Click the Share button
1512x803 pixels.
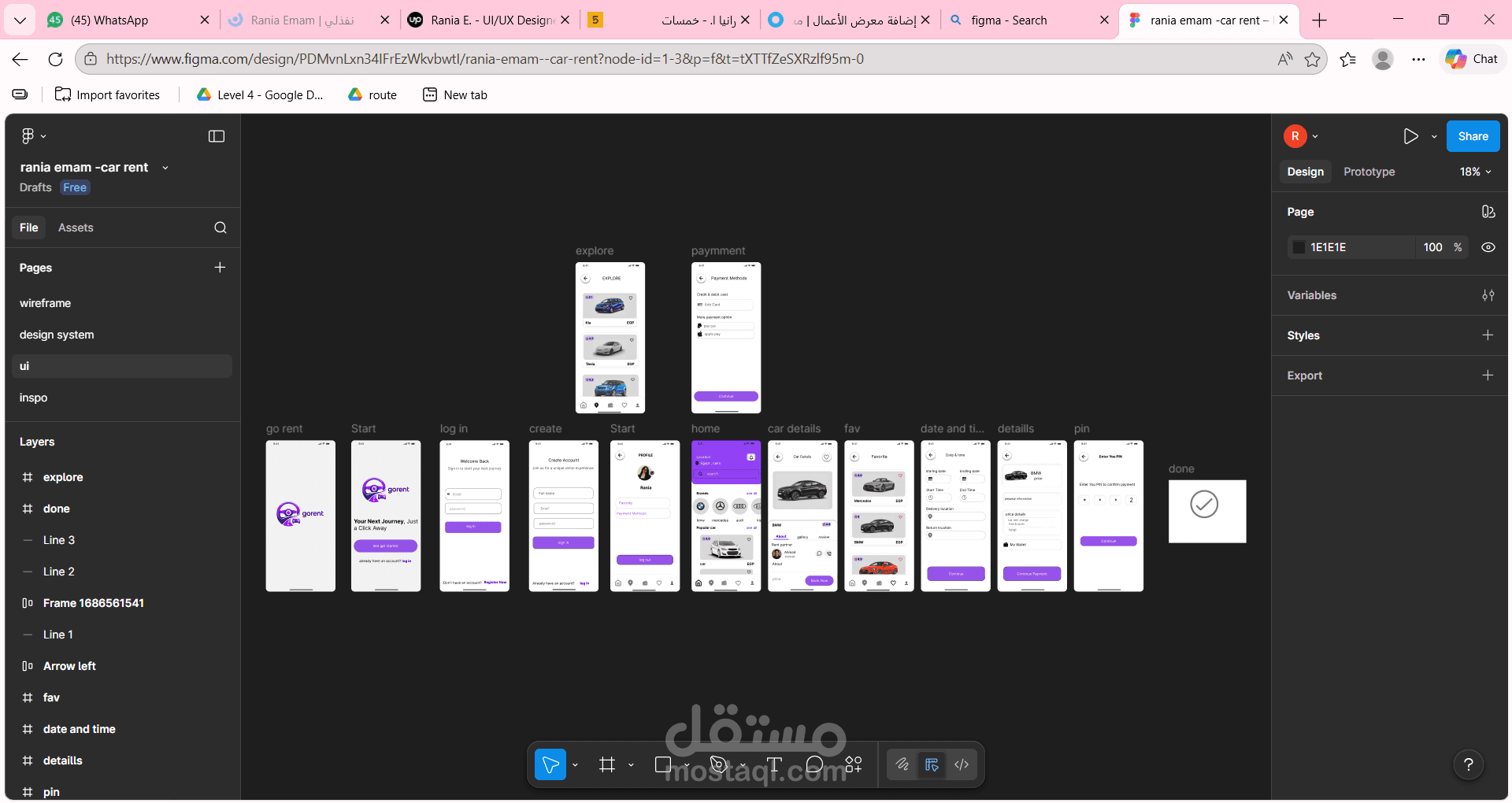1473,136
